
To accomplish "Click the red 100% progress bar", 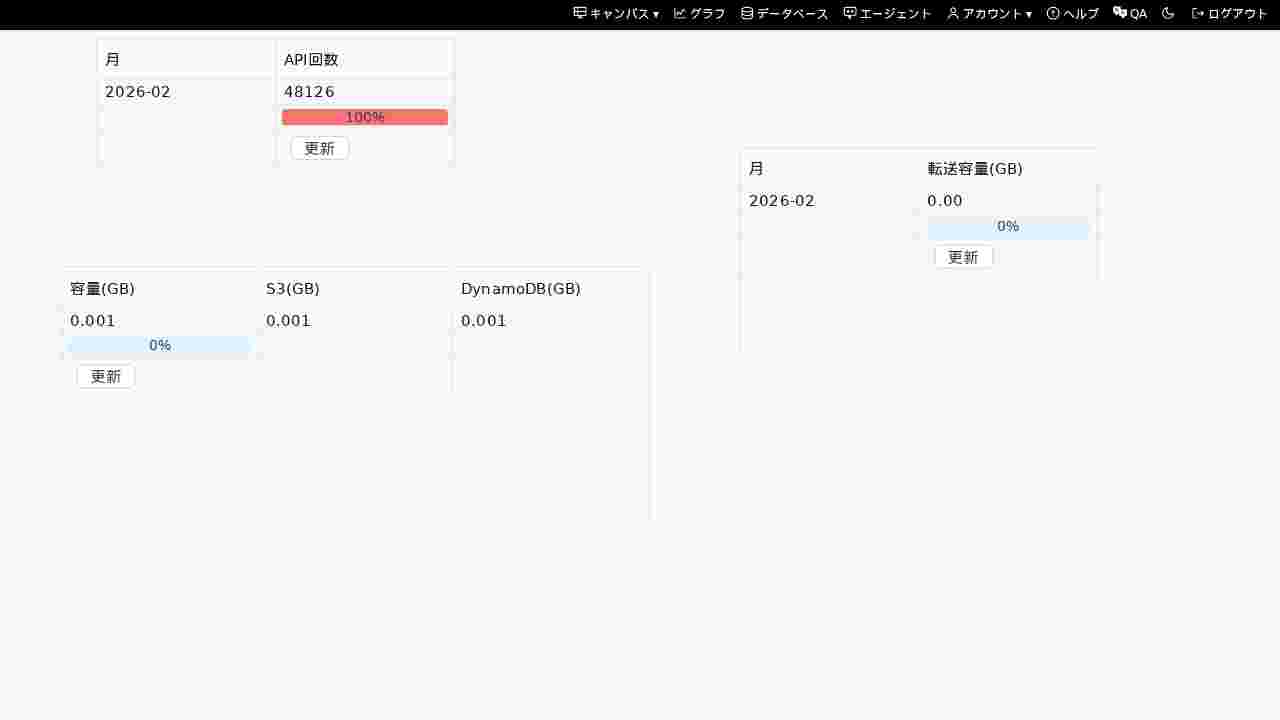I will [x=364, y=116].
